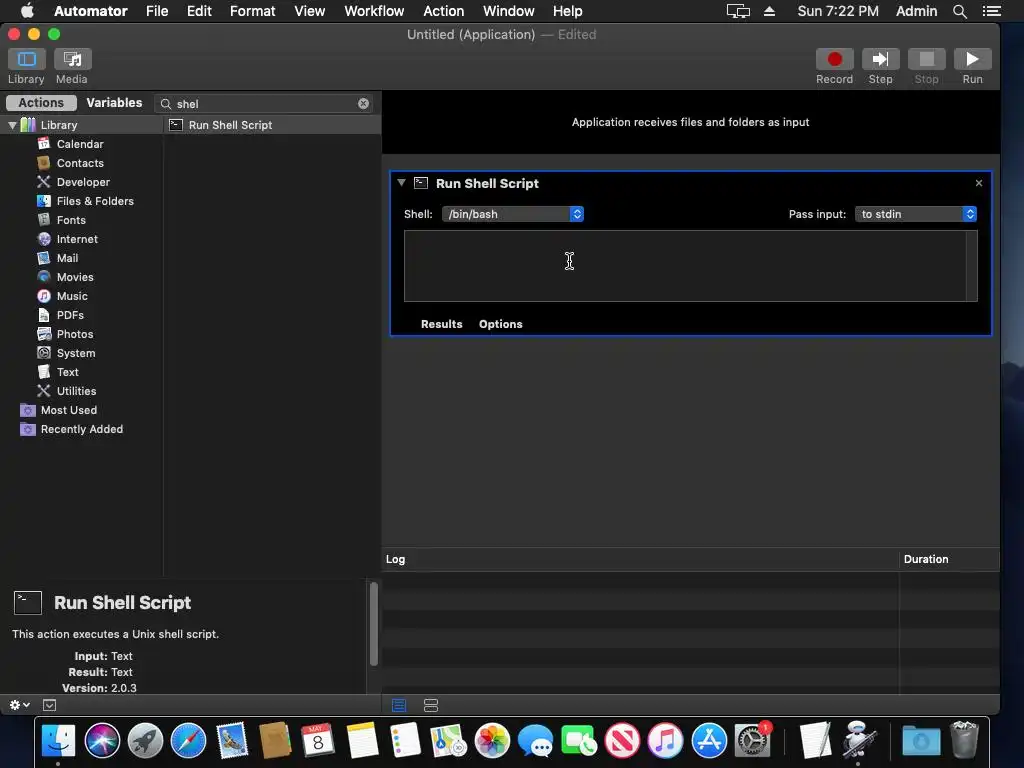This screenshot has height=768, width=1024.
Task: Open System Preferences from the Dock
Action: point(752,741)
